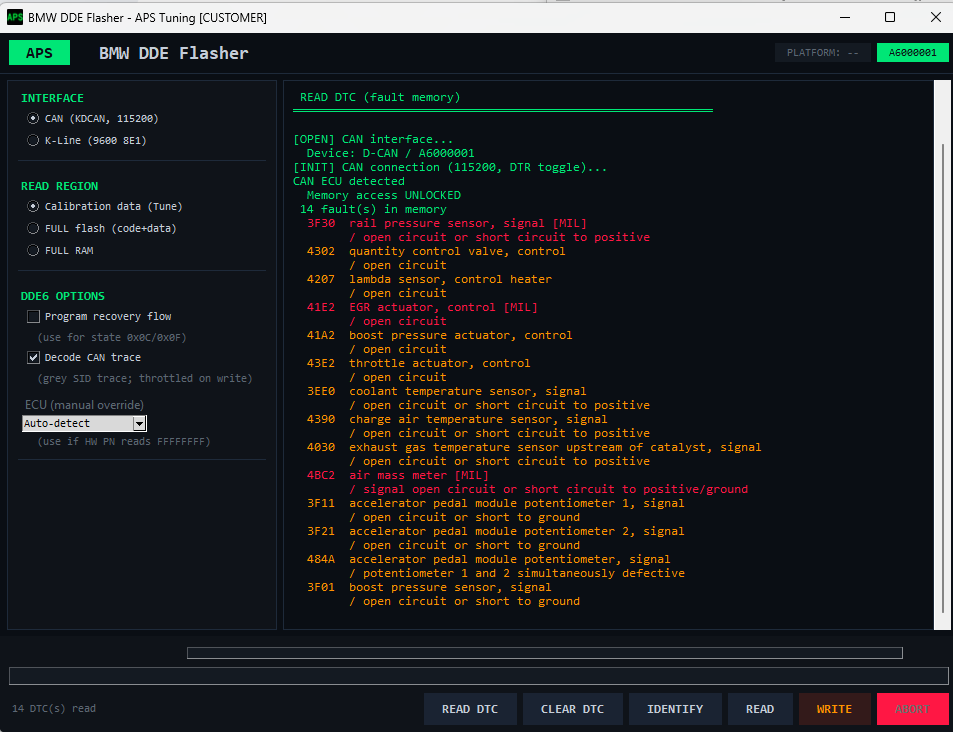
Task: Click the IDENTIFY button
Action: point(675,709)
